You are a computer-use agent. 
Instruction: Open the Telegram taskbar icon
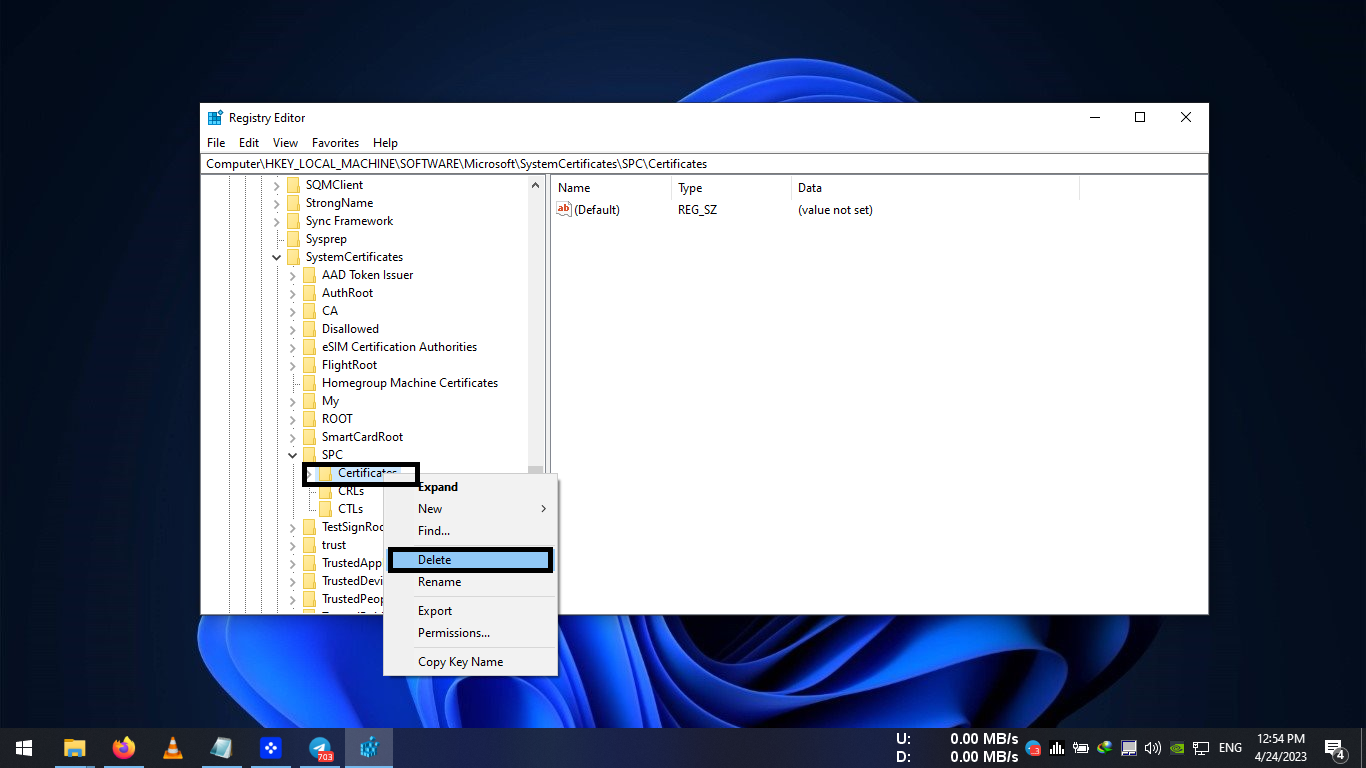point(320,747)
